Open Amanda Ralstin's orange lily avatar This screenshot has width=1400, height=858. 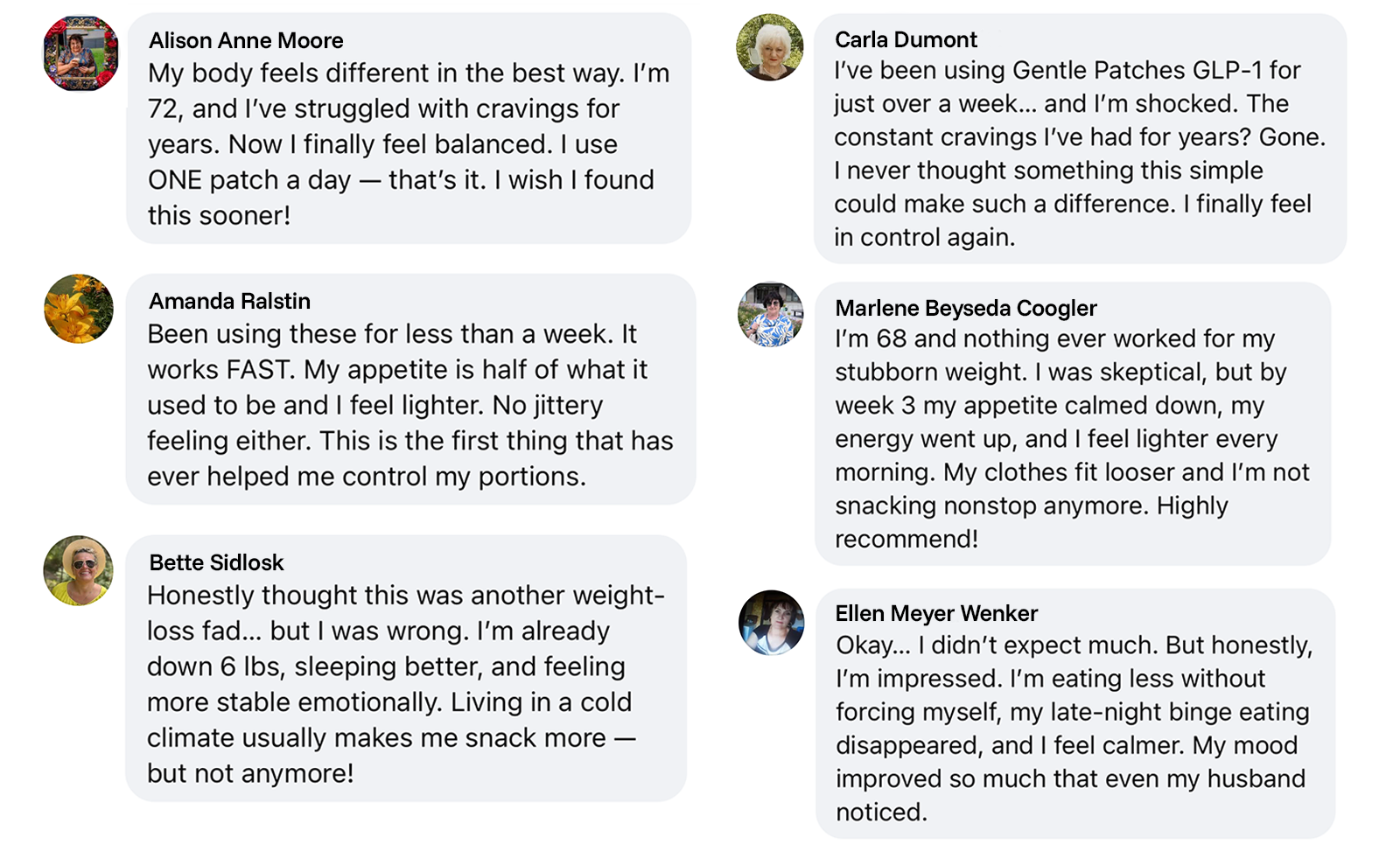(x=79, y=309)
